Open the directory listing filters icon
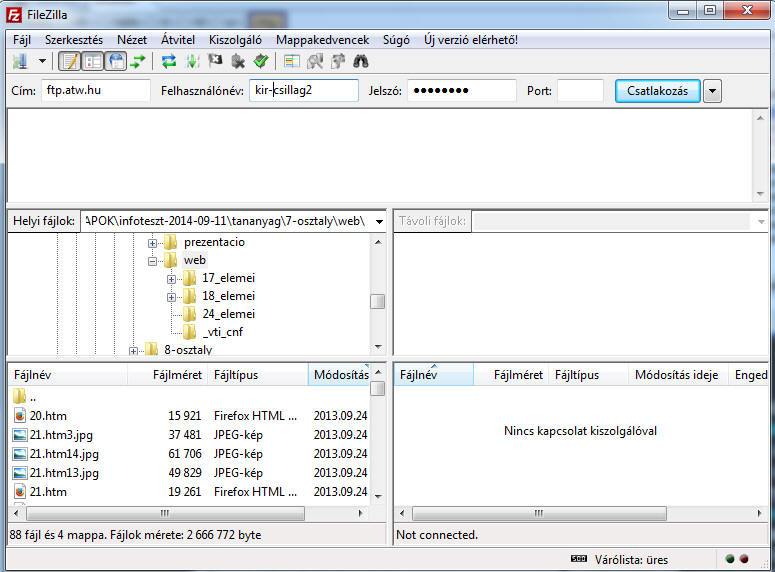775x572 pixels. [292, 62]
